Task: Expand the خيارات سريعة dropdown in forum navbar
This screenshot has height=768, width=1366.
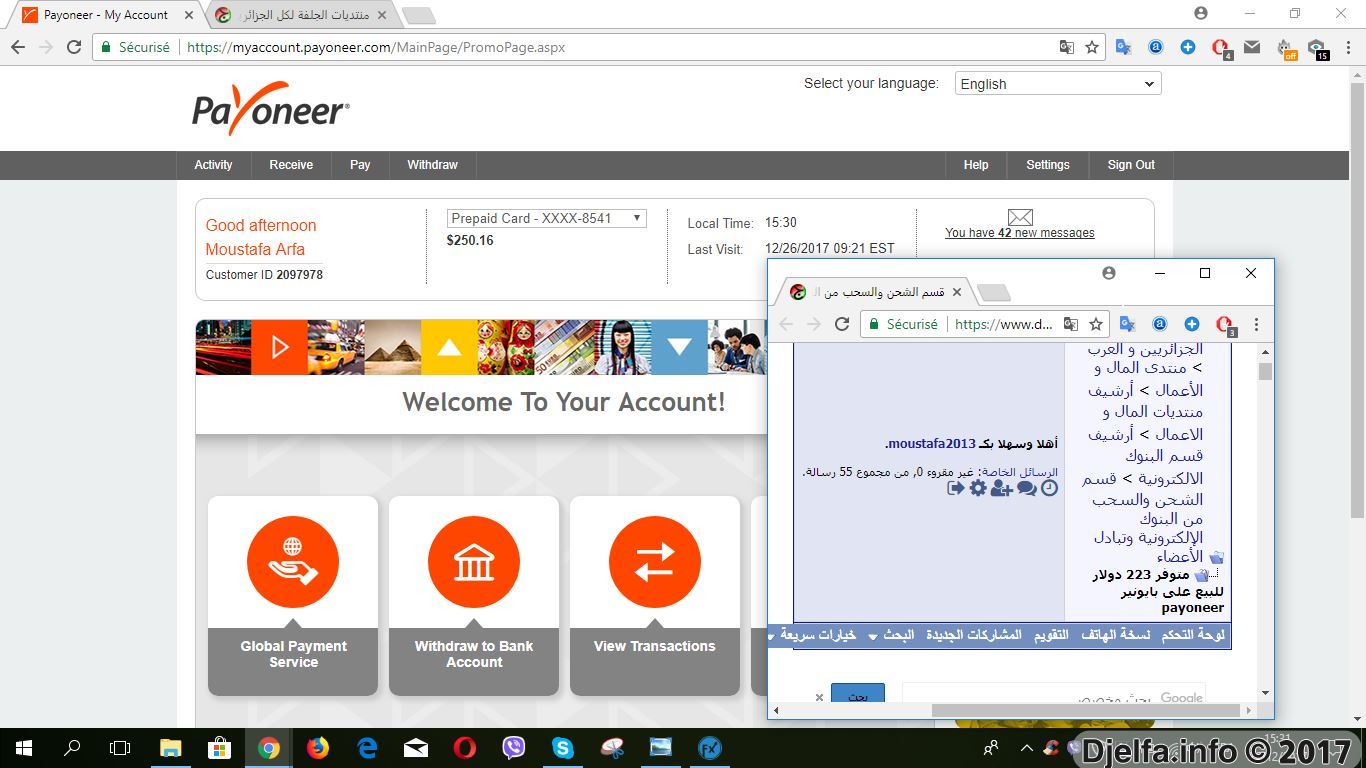Action: coord(812,635)
